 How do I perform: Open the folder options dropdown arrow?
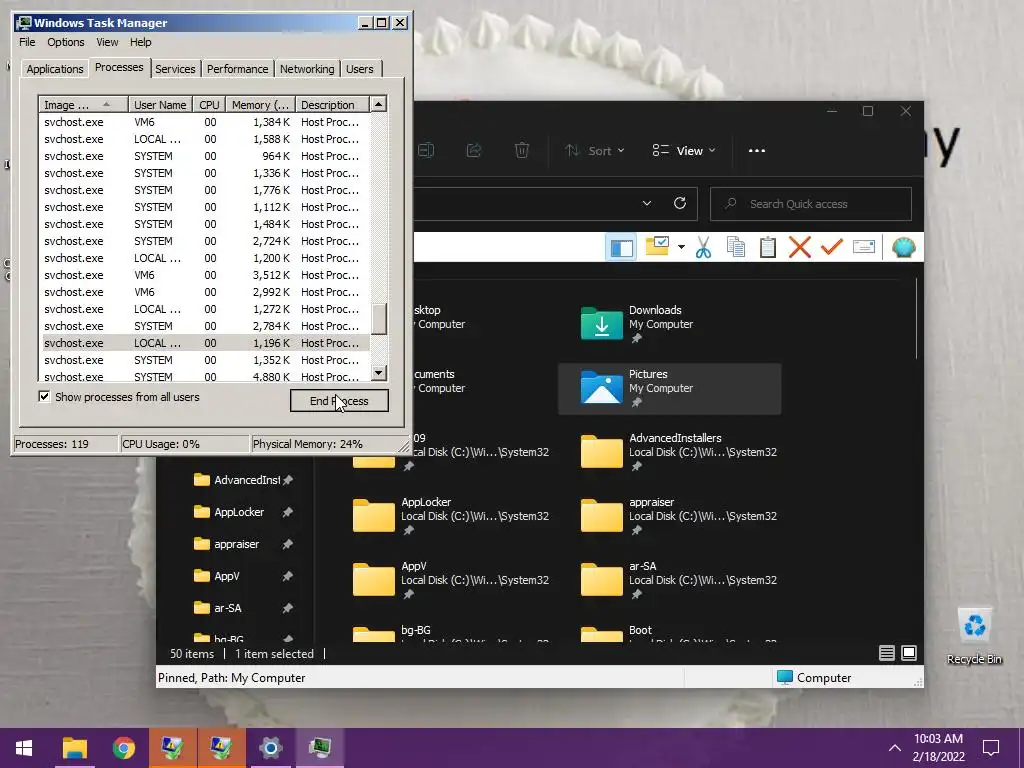(681, 247)
